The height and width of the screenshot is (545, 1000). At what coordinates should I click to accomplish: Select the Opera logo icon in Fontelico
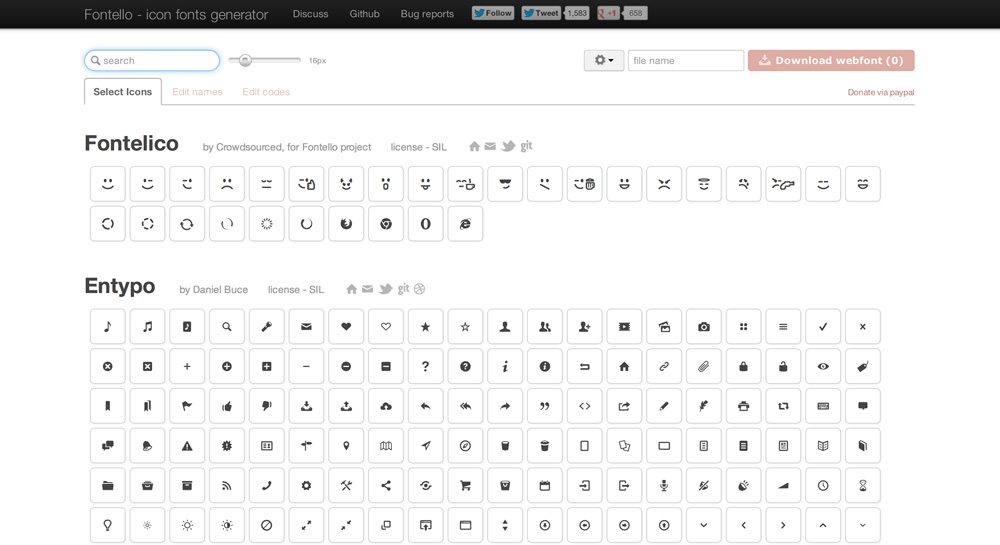point(425,224)
